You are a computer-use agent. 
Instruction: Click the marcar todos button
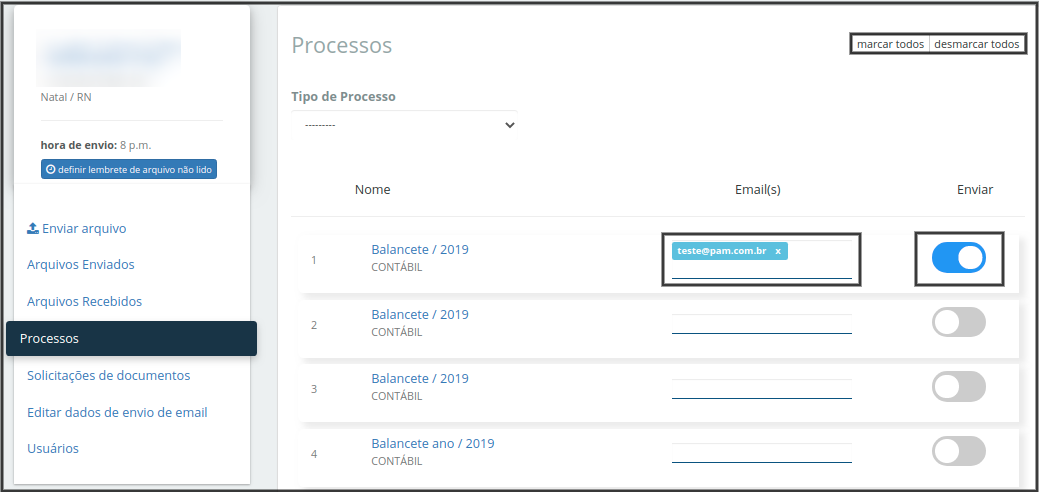(x=891, y=44)
